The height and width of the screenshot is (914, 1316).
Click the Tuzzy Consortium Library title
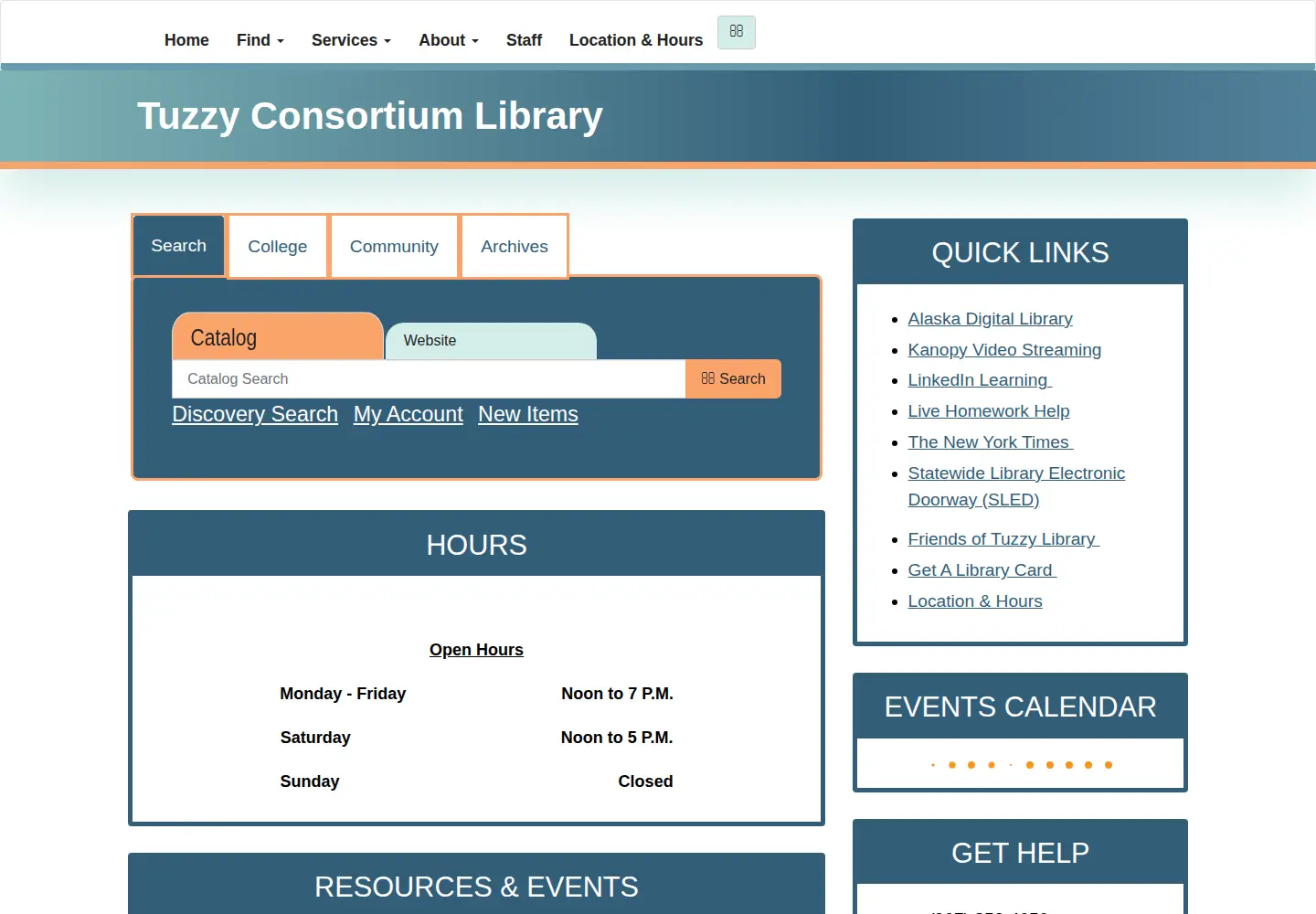(370, 116)
